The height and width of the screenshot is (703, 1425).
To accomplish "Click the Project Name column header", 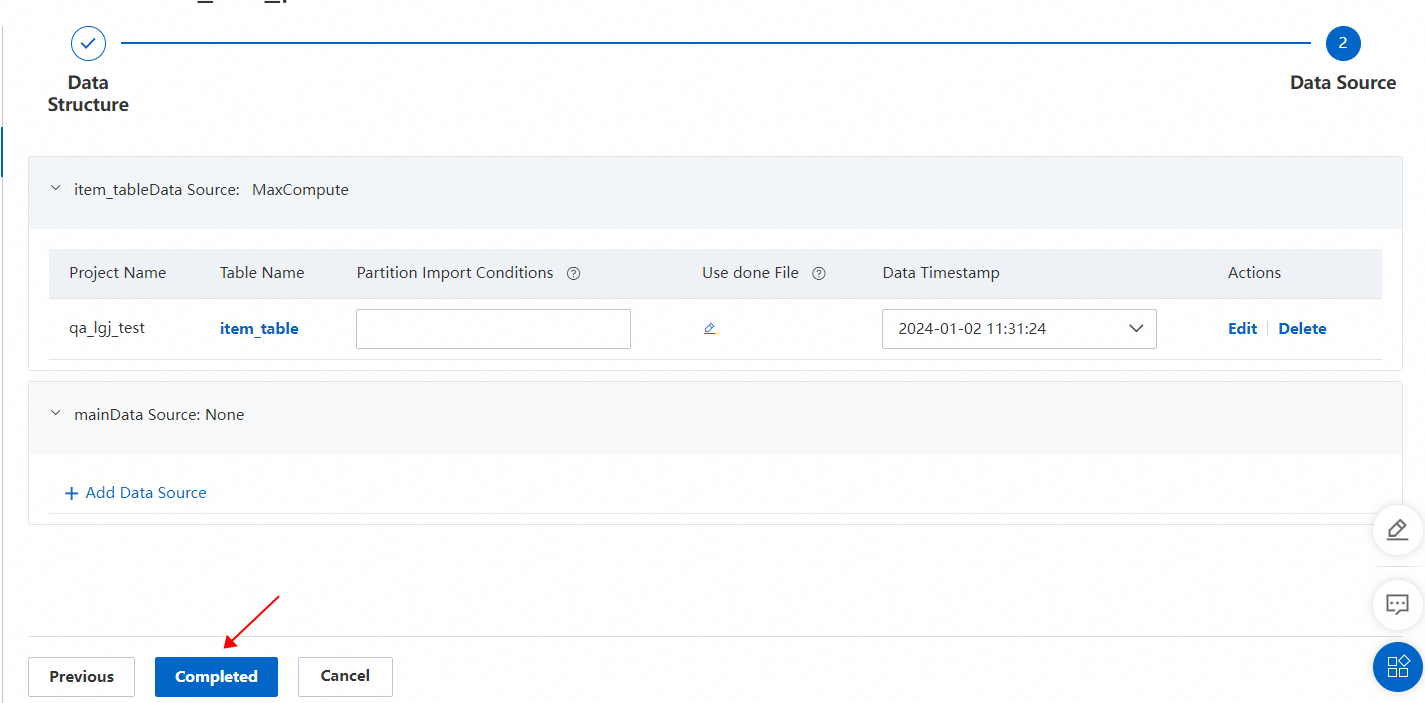I will (x=118, y=273).
